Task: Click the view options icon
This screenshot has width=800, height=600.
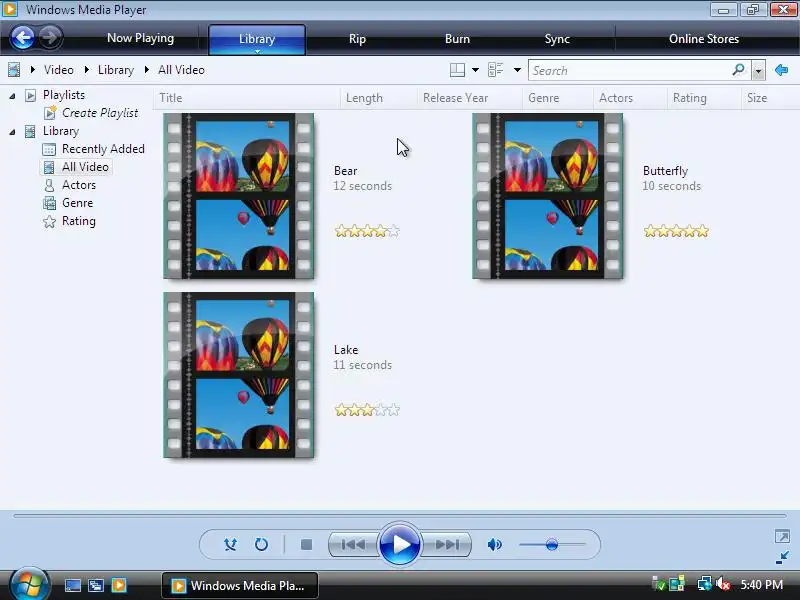Action: click(495, 70)
